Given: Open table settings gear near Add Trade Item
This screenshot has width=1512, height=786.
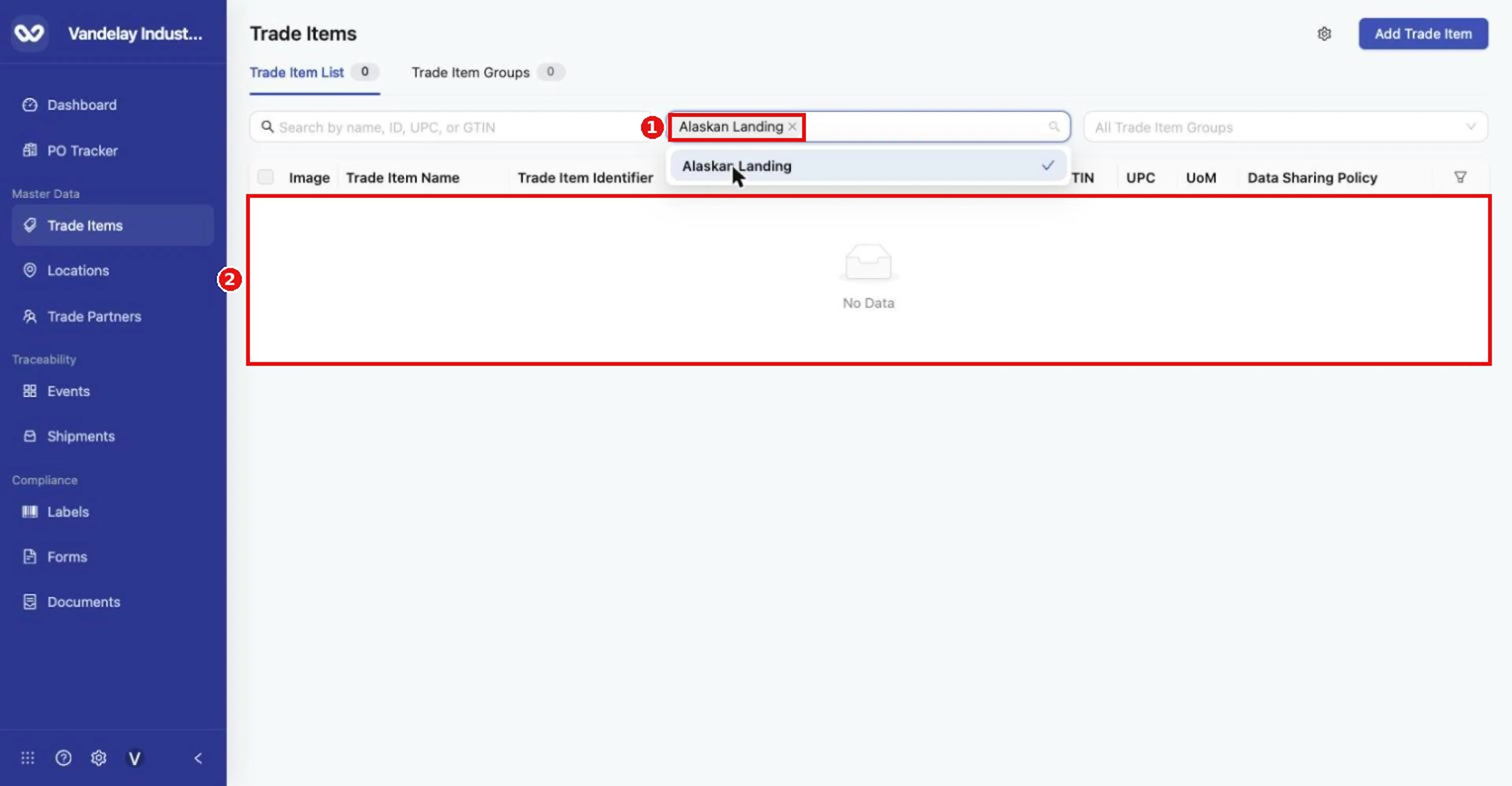Looking at the screenshot, I should coord(1324,34).
